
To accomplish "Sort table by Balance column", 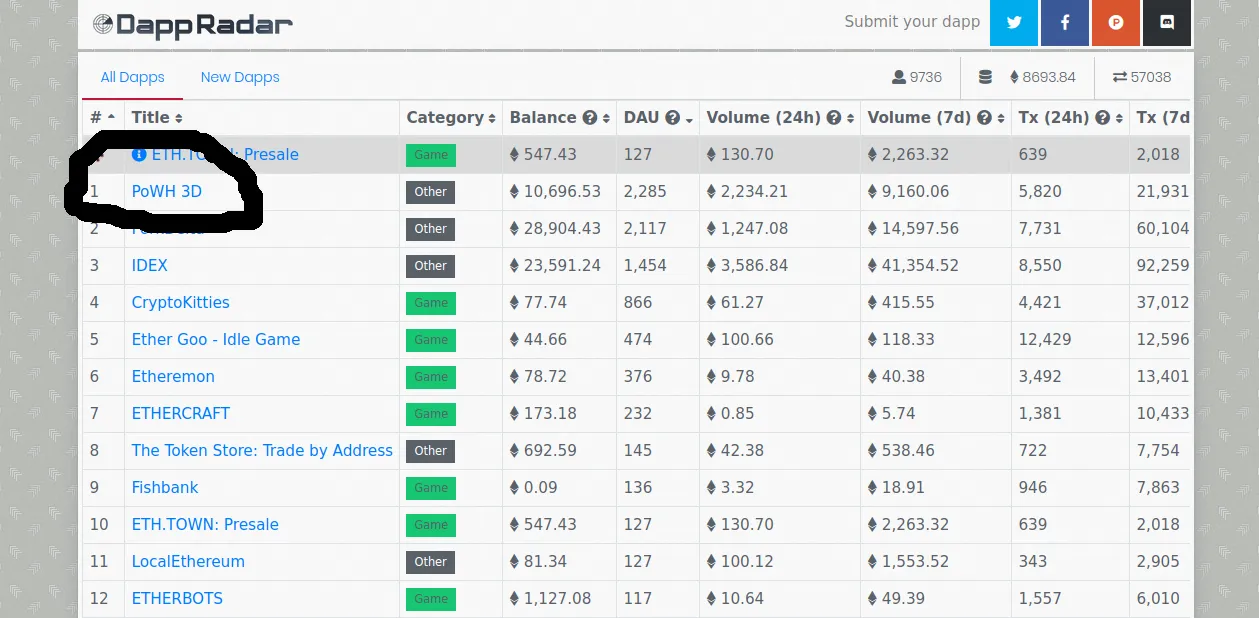I will (559, 118).
